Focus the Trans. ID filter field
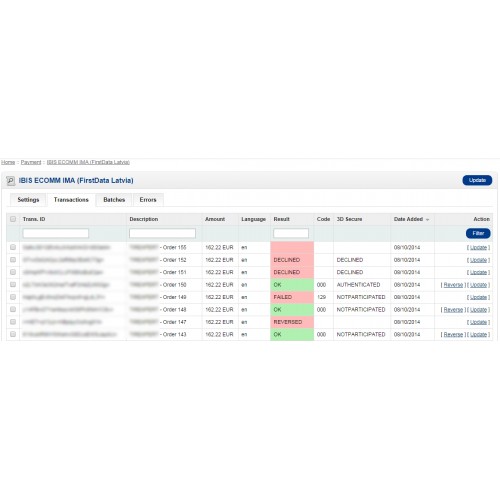500x500 pixels. coord(56,233)
